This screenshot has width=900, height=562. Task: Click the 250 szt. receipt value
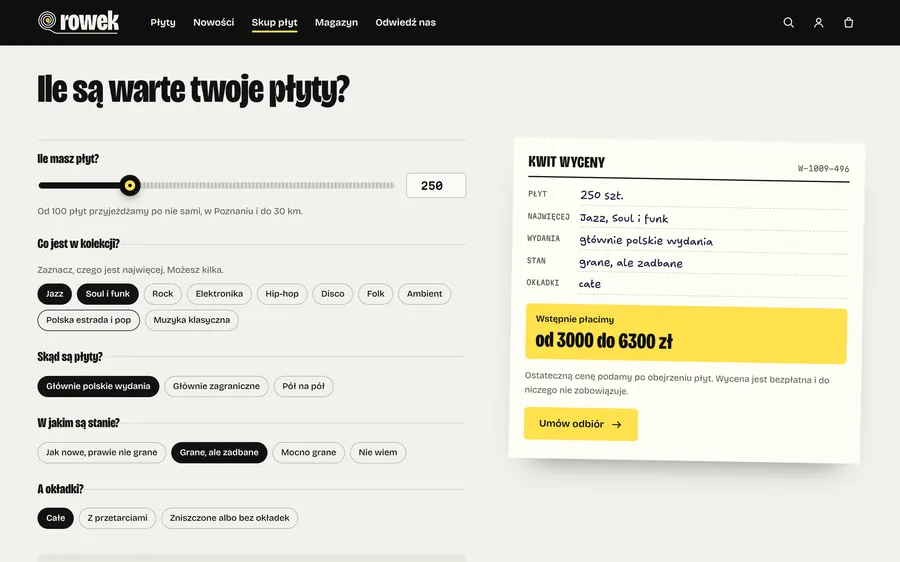602,195
